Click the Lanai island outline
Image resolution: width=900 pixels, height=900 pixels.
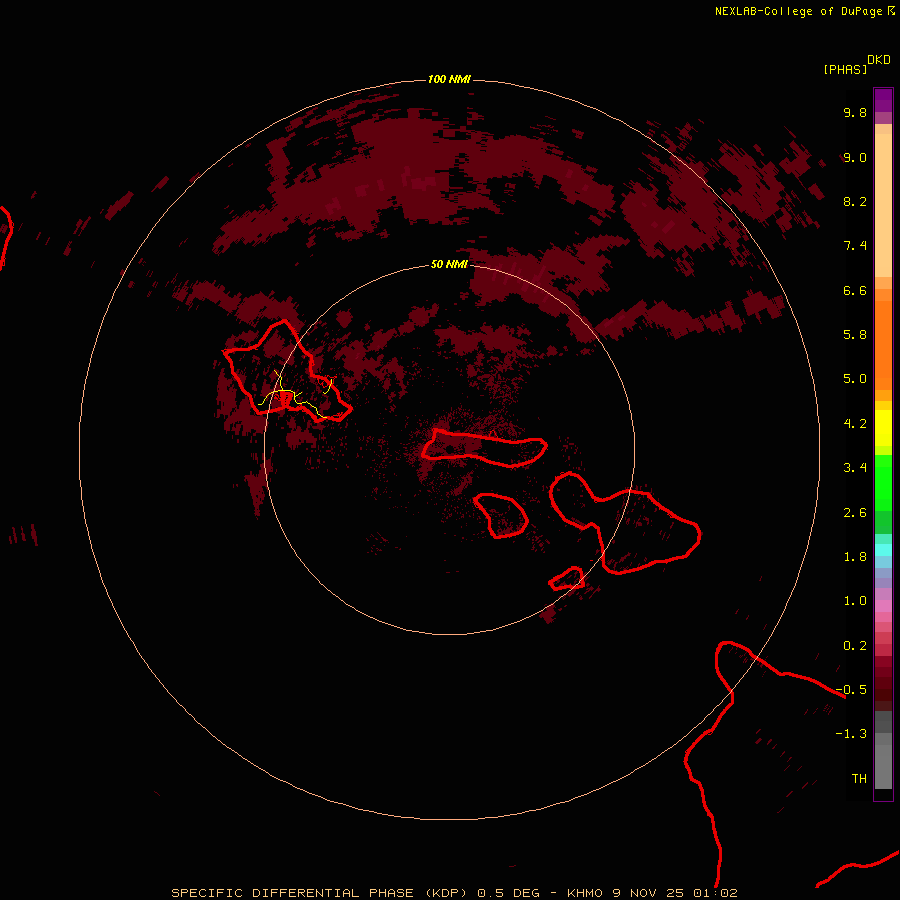tap(501, 515)
